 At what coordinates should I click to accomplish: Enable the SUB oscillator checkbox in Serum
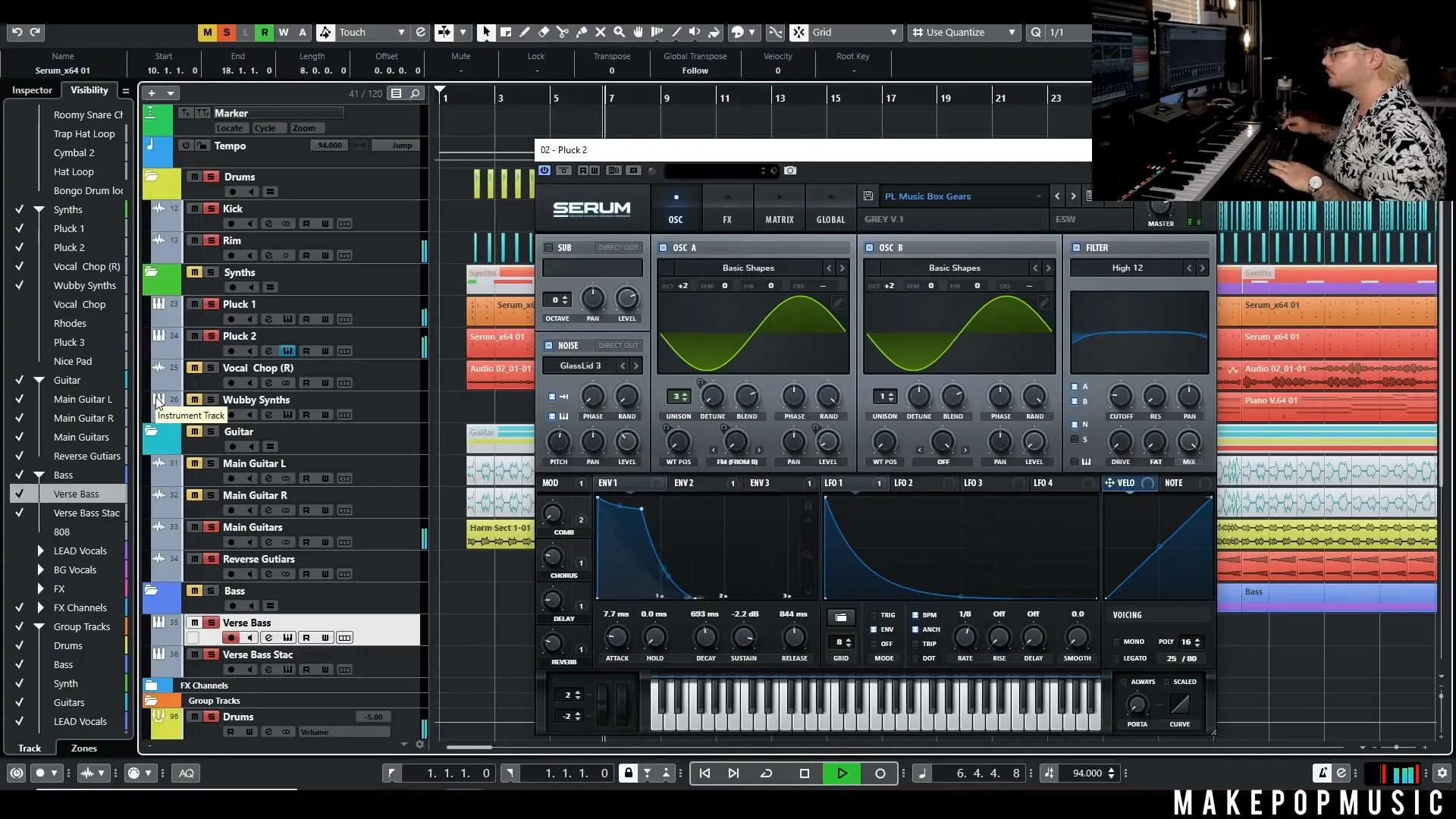549,248
